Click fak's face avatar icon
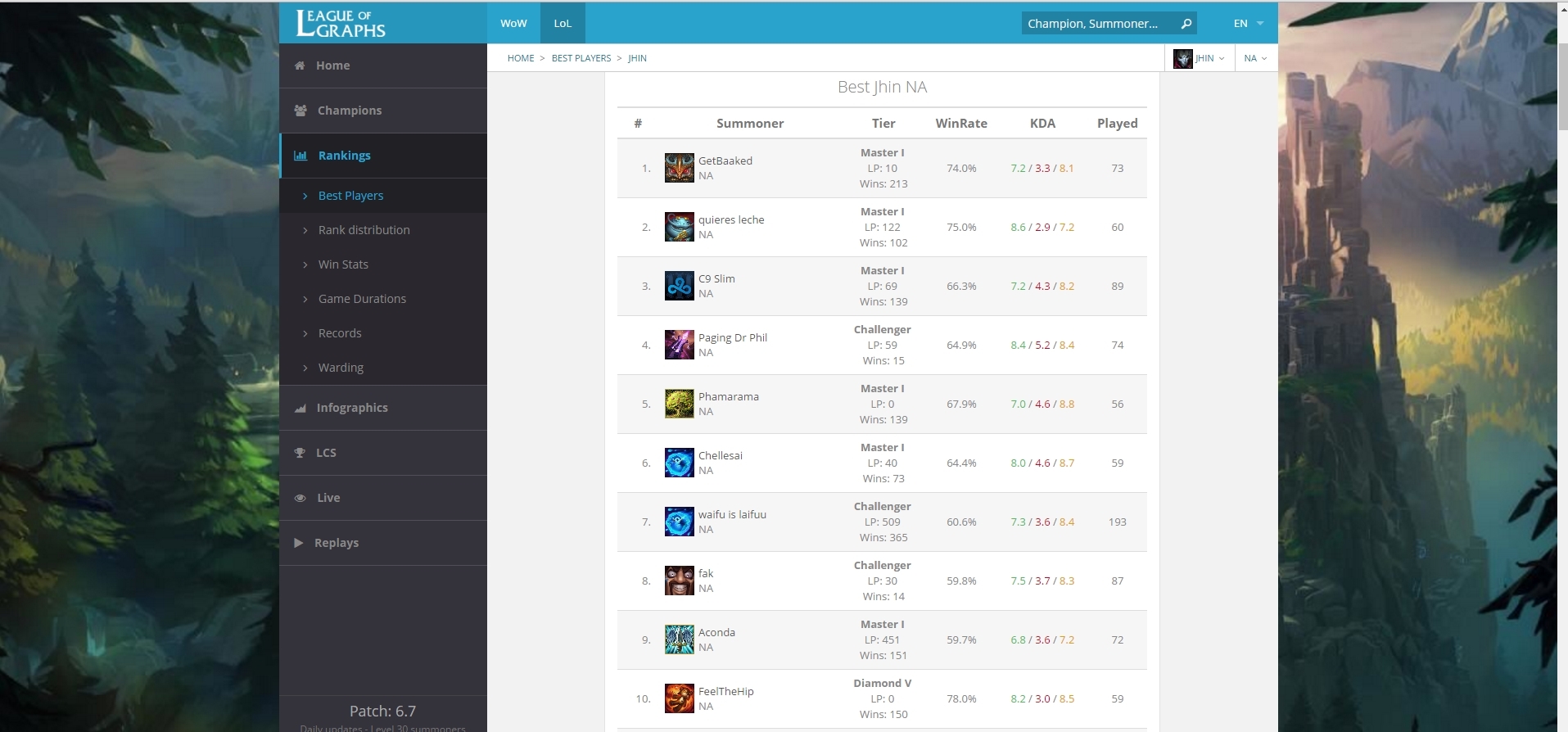Viewport: 1568px width, 732px height. click(679, 581)
